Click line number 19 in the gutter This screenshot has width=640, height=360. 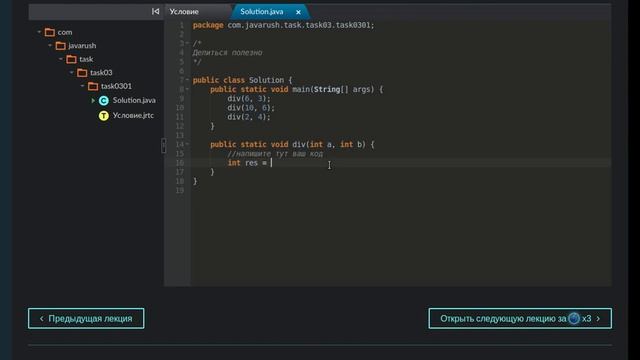coord(180,191)
